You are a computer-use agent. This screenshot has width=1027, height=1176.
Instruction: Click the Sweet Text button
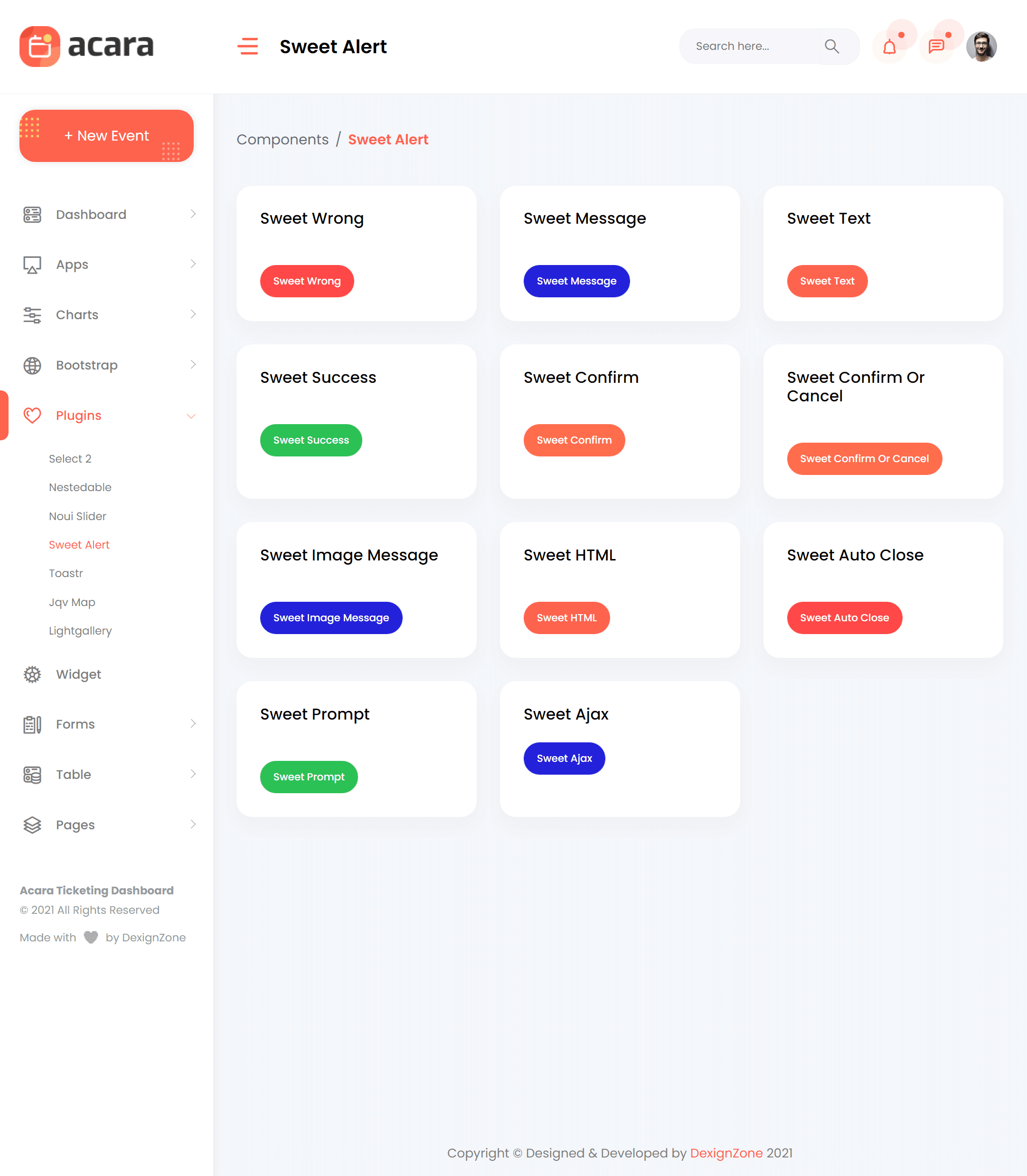(x=827, y=281)
